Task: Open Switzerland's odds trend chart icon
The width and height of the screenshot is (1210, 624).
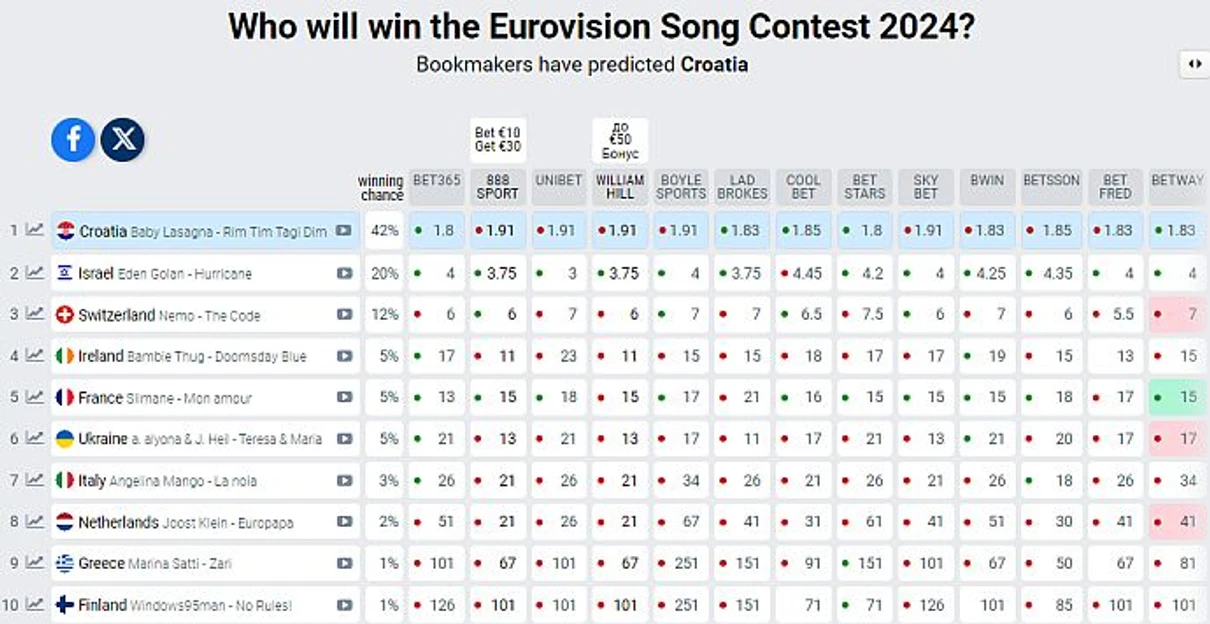Action: [x=35, y=314]
